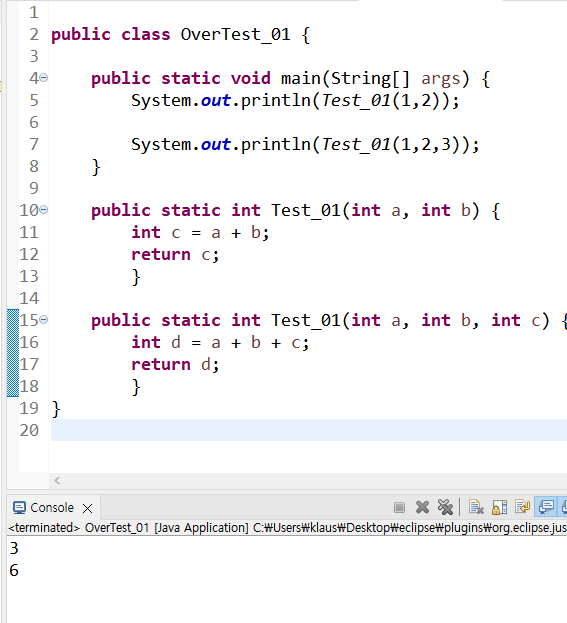Click the Terminate button in Console toolbar

(399, 507)
